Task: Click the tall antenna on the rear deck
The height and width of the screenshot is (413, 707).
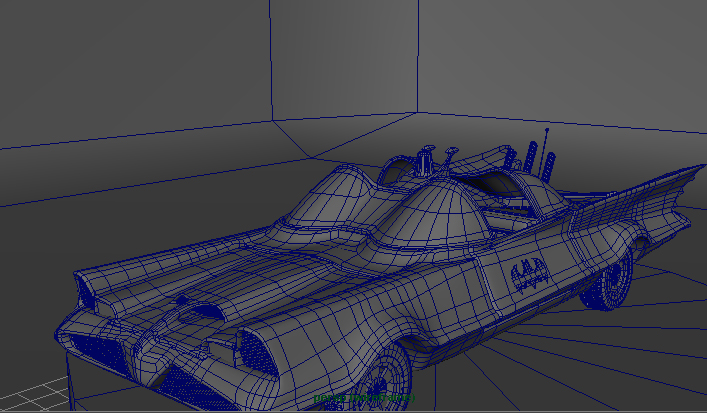Action: (542, 152)
